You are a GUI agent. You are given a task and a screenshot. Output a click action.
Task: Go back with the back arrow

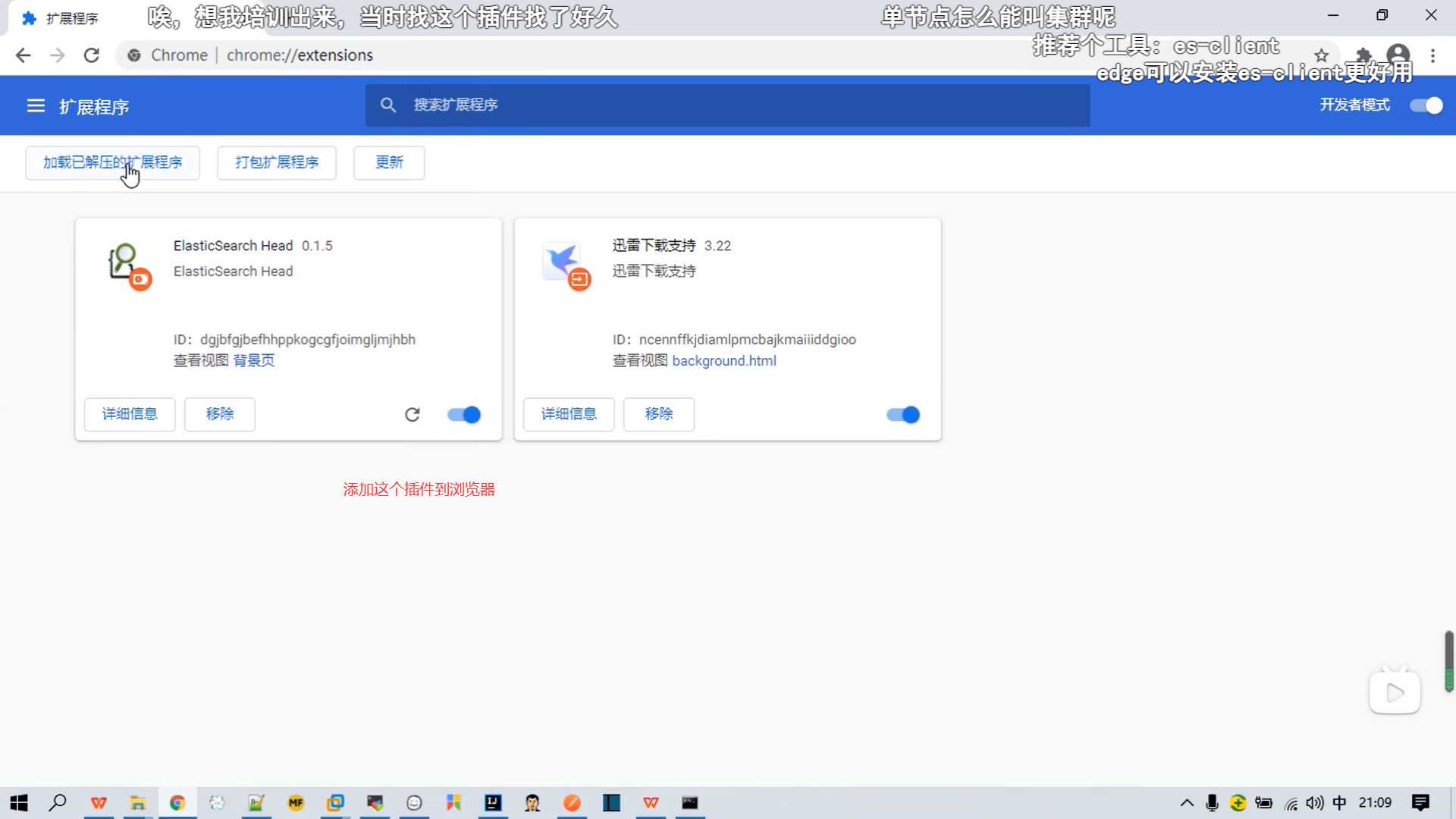coord(24,55)
